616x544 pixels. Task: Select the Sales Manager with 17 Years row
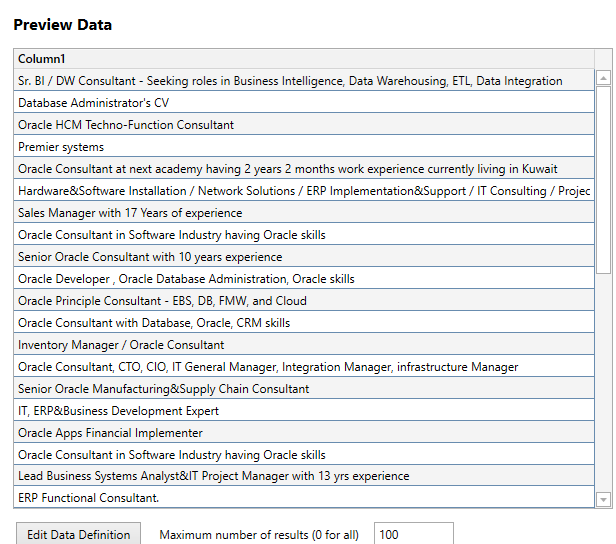304,212
